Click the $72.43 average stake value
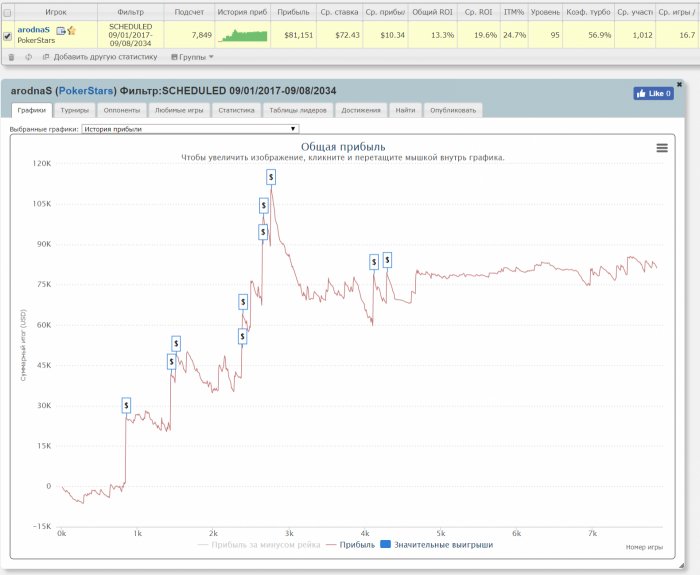This screenshot has width=700, height=575. (x=347, y=35)
